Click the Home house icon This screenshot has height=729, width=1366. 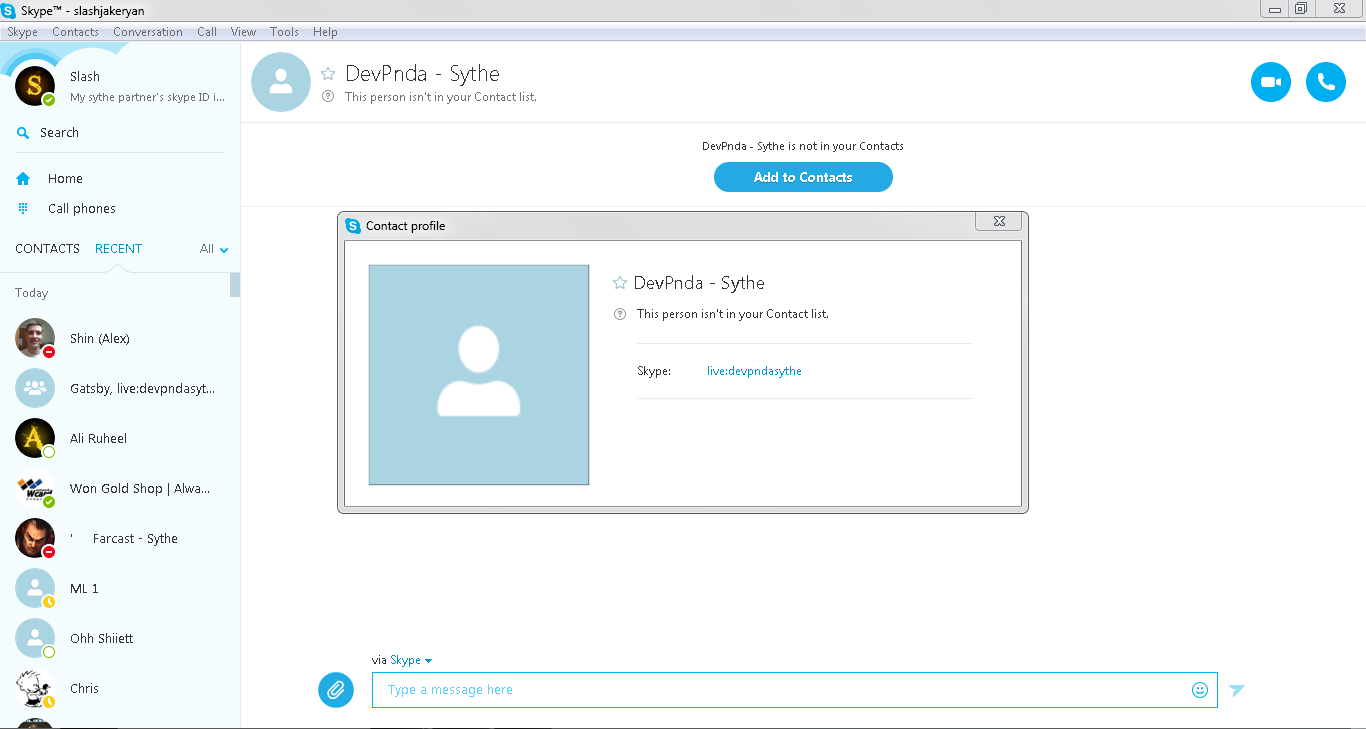23,179
